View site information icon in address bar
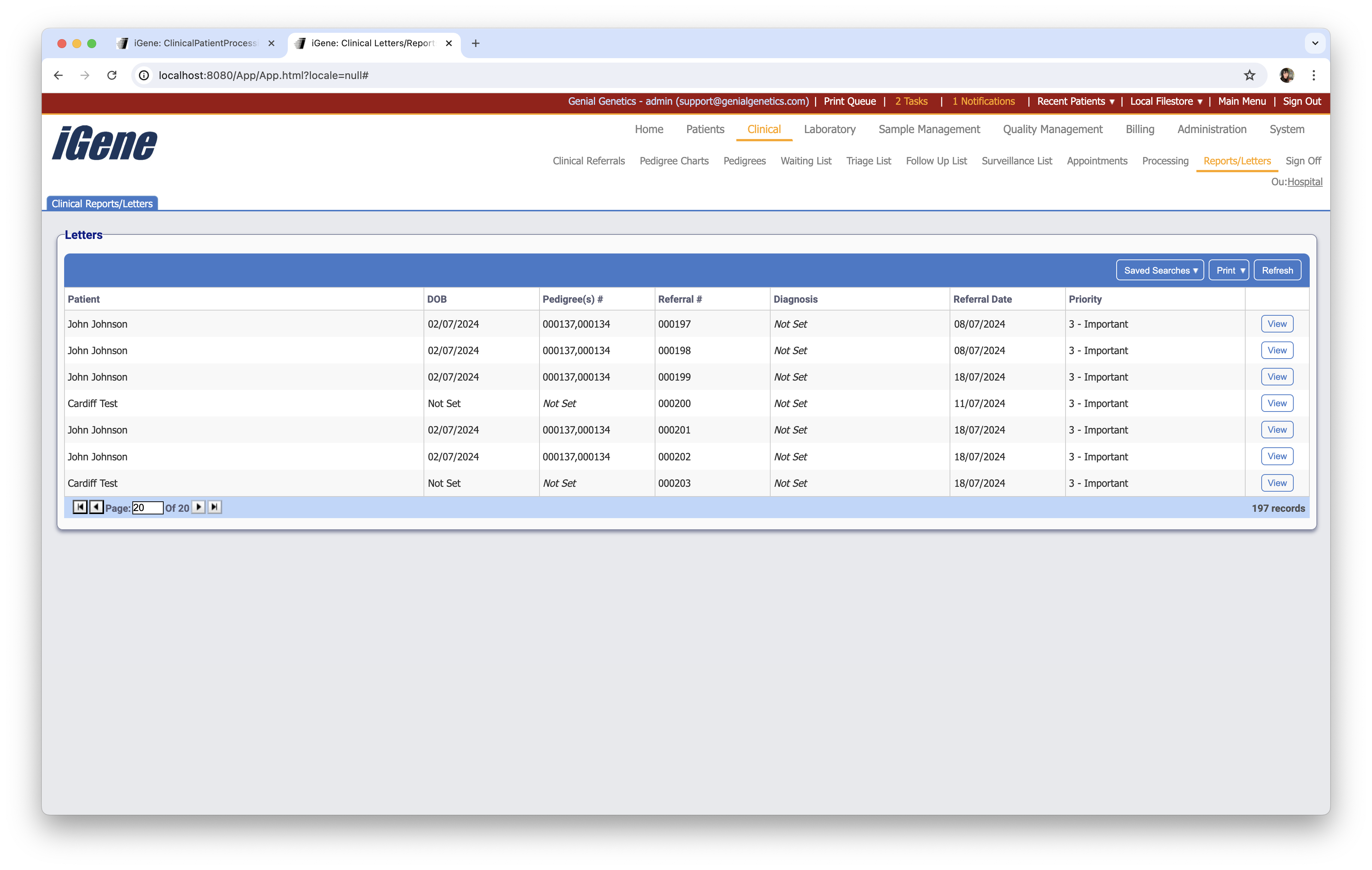Screen dimensions: 1372x870 point(144,75)
